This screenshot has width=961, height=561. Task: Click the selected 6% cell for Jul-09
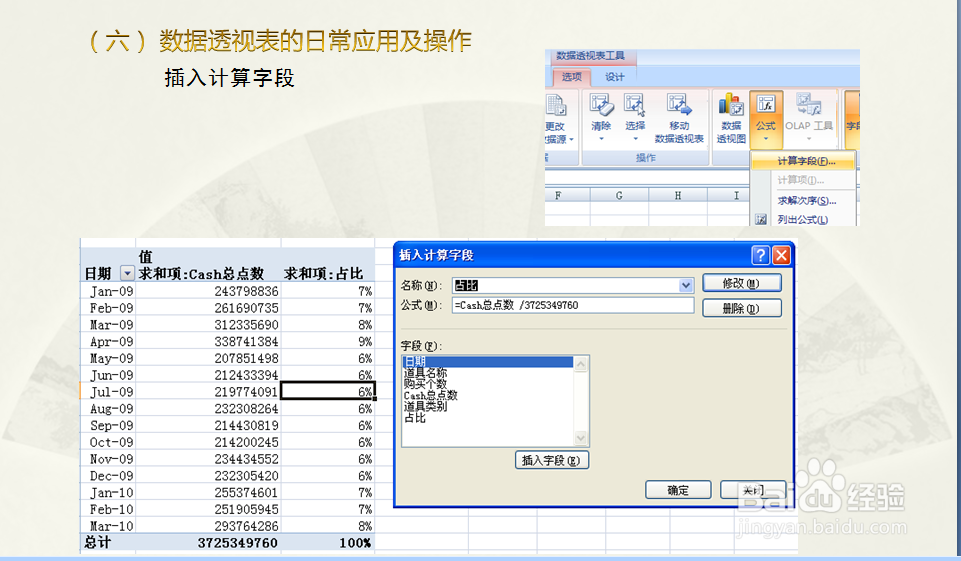(x=327, y=391)
